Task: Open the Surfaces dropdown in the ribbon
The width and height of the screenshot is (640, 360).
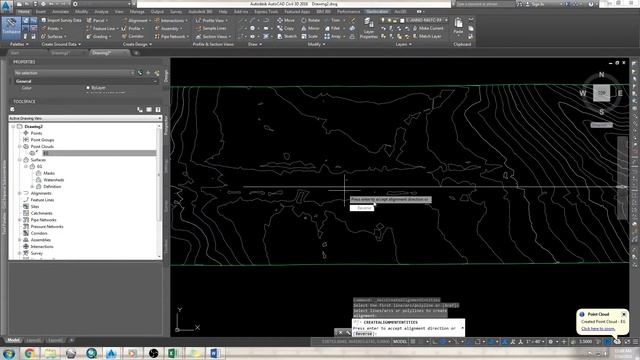Action: (53, 36)
